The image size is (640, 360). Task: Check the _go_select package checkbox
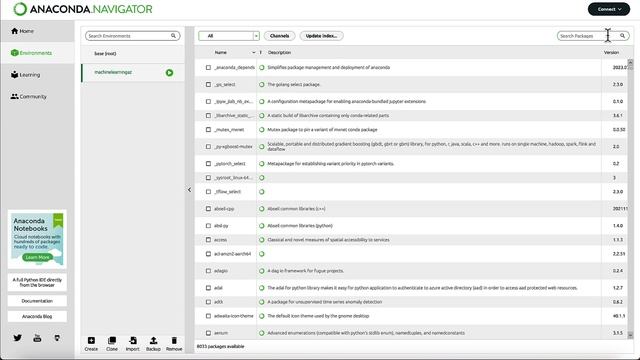(x=208, y=84)
